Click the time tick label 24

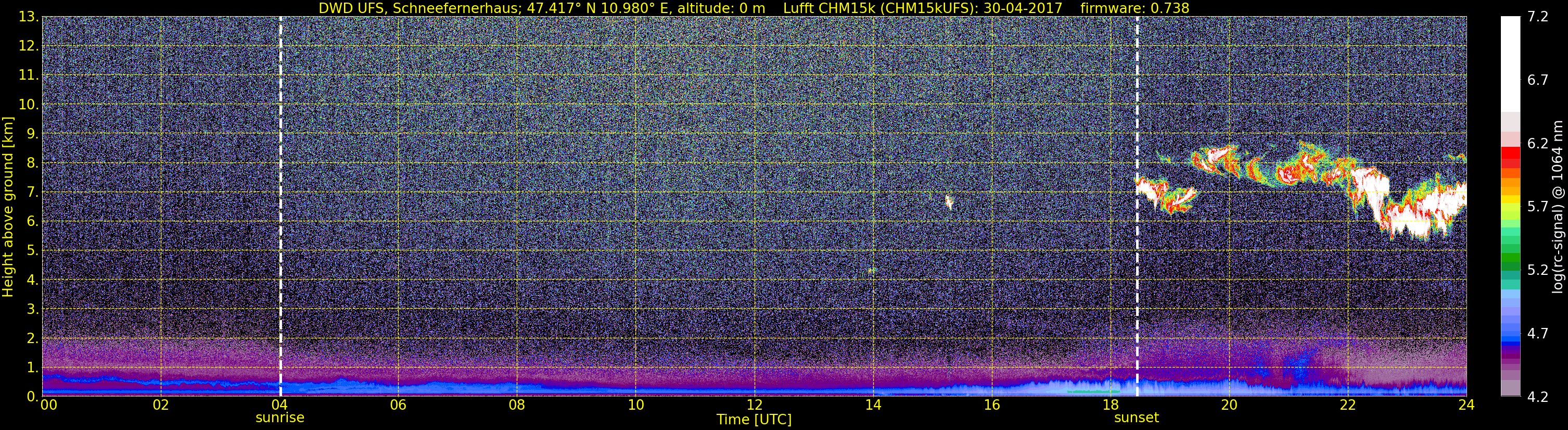coord(1467,405)
